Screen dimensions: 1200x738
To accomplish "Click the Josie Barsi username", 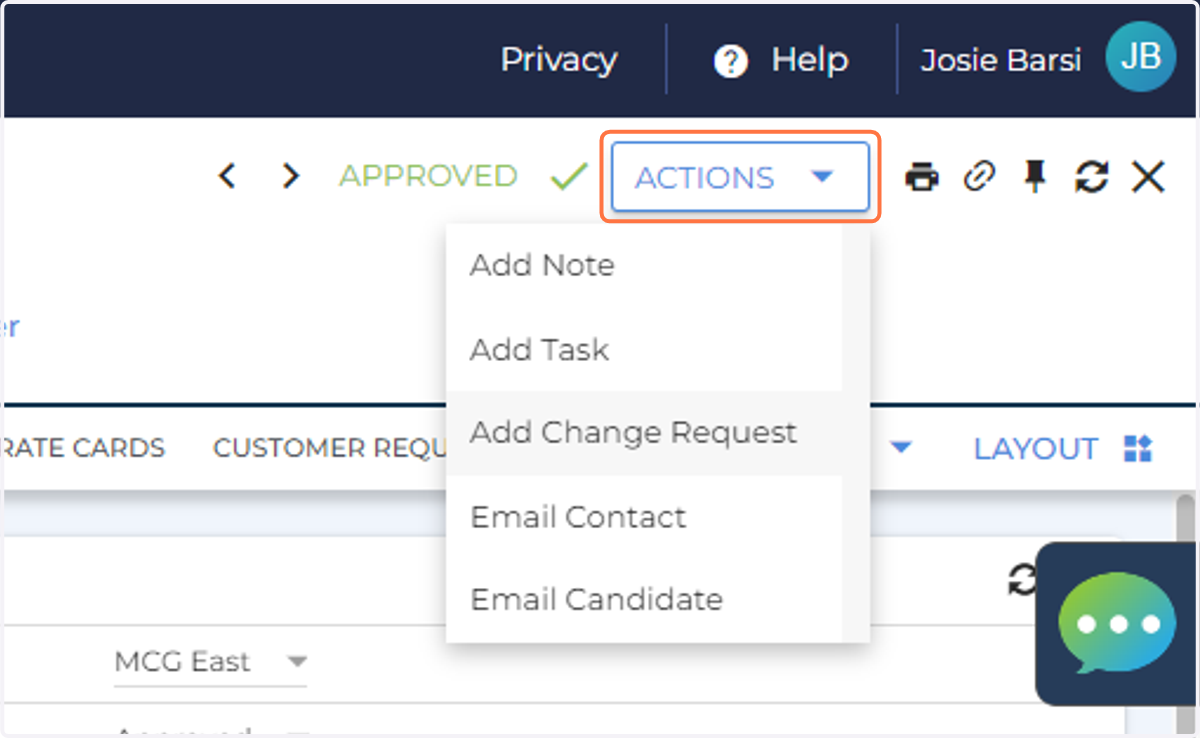I will tap(1001, 60).
